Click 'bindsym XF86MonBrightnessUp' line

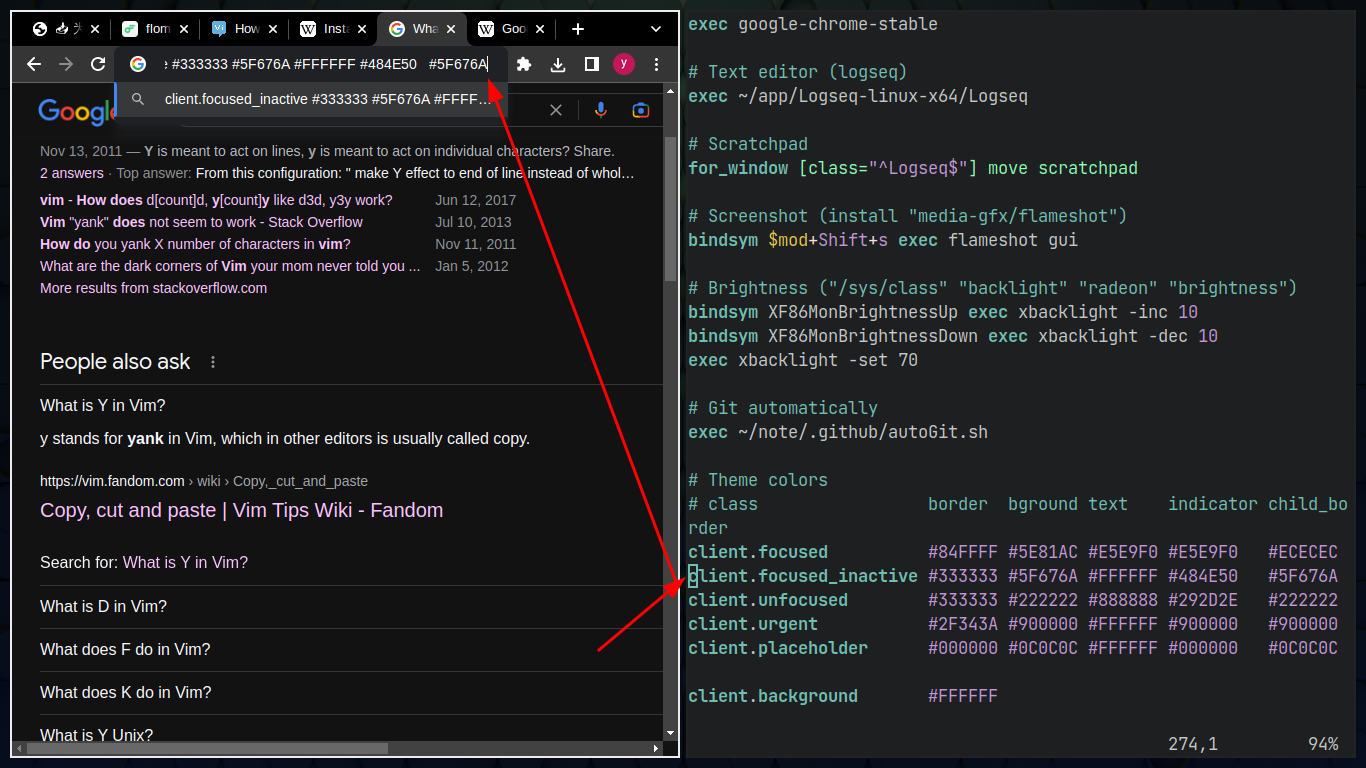pos(943,312)
